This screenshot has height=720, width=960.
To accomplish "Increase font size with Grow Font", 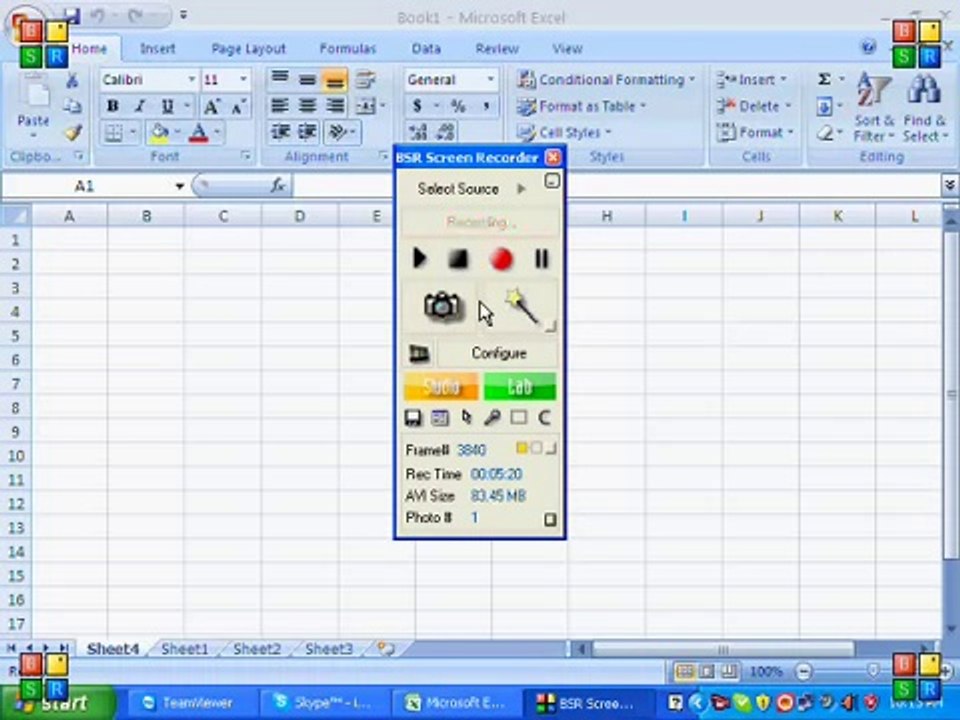I will (212, 107).
